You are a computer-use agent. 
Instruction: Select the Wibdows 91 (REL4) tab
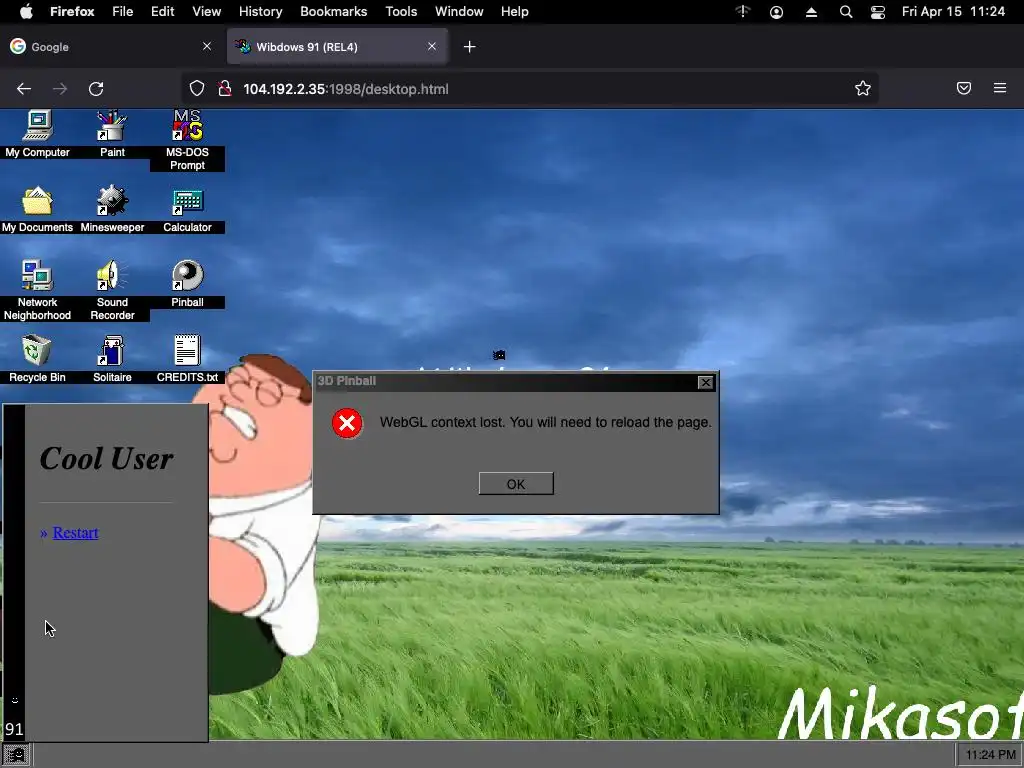pyautogui.click(x=337, y=46)
